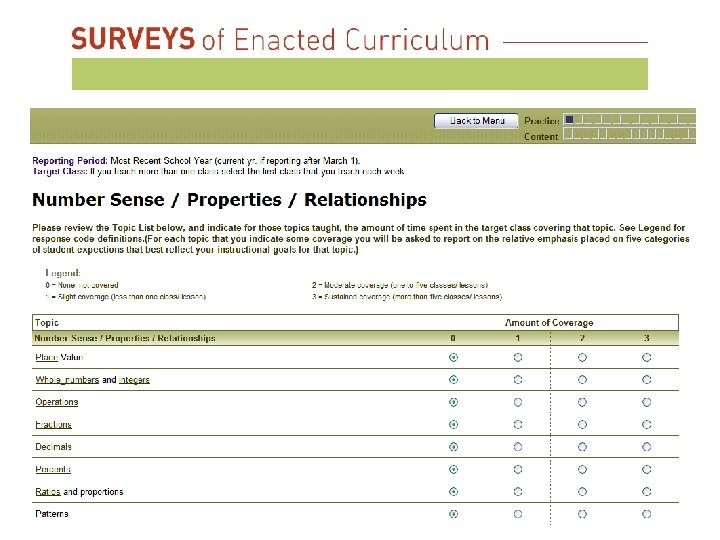Open the Ratios topic link
The width and height of the screenshot is (720, 540).
click(48, 492)
